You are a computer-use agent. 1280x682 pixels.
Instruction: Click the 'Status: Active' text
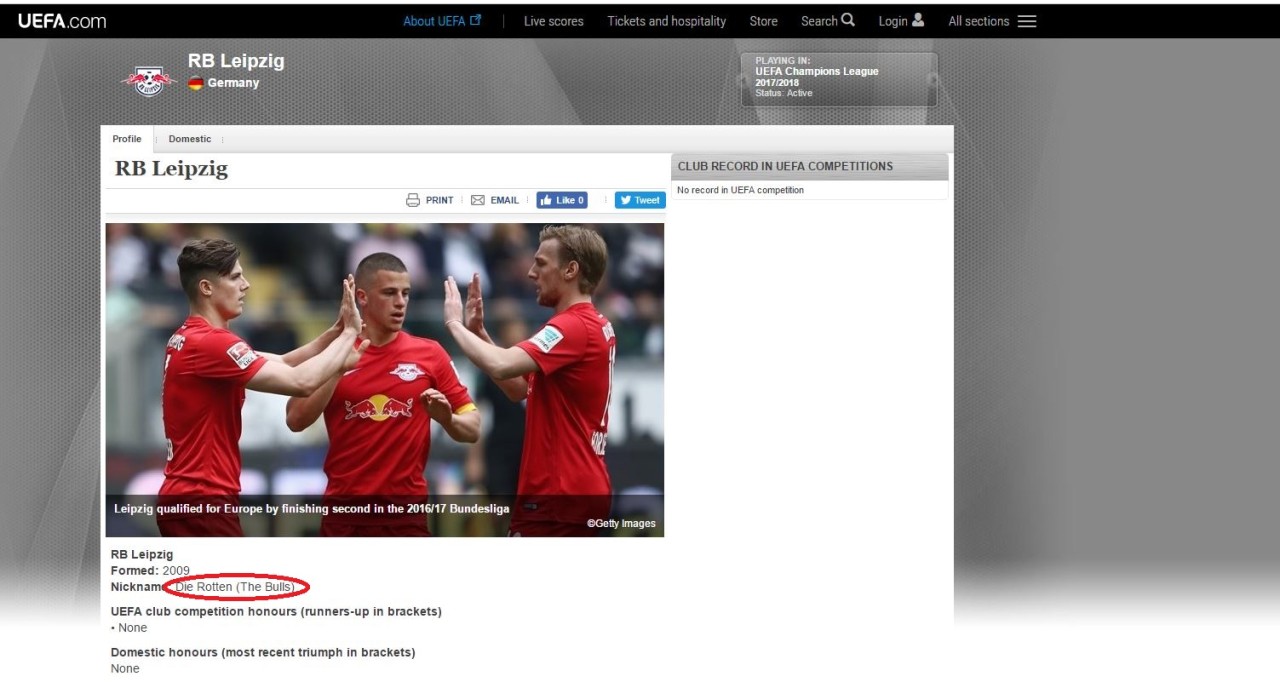784,93
